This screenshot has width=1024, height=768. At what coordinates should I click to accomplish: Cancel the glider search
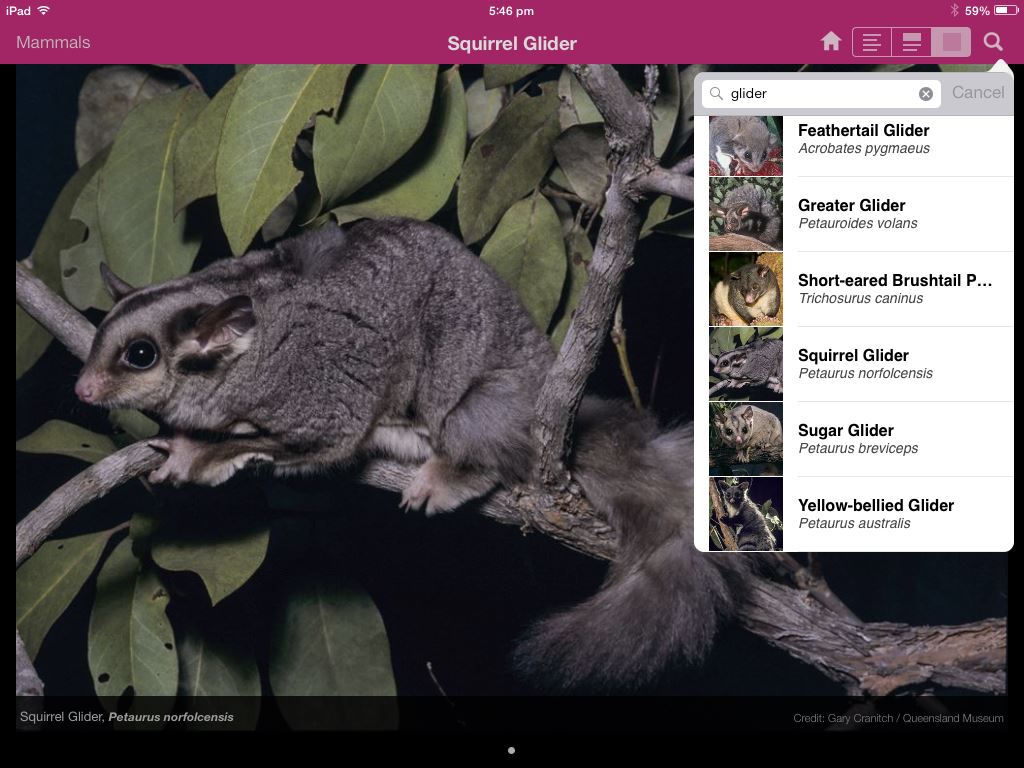[x=977, y=93]
